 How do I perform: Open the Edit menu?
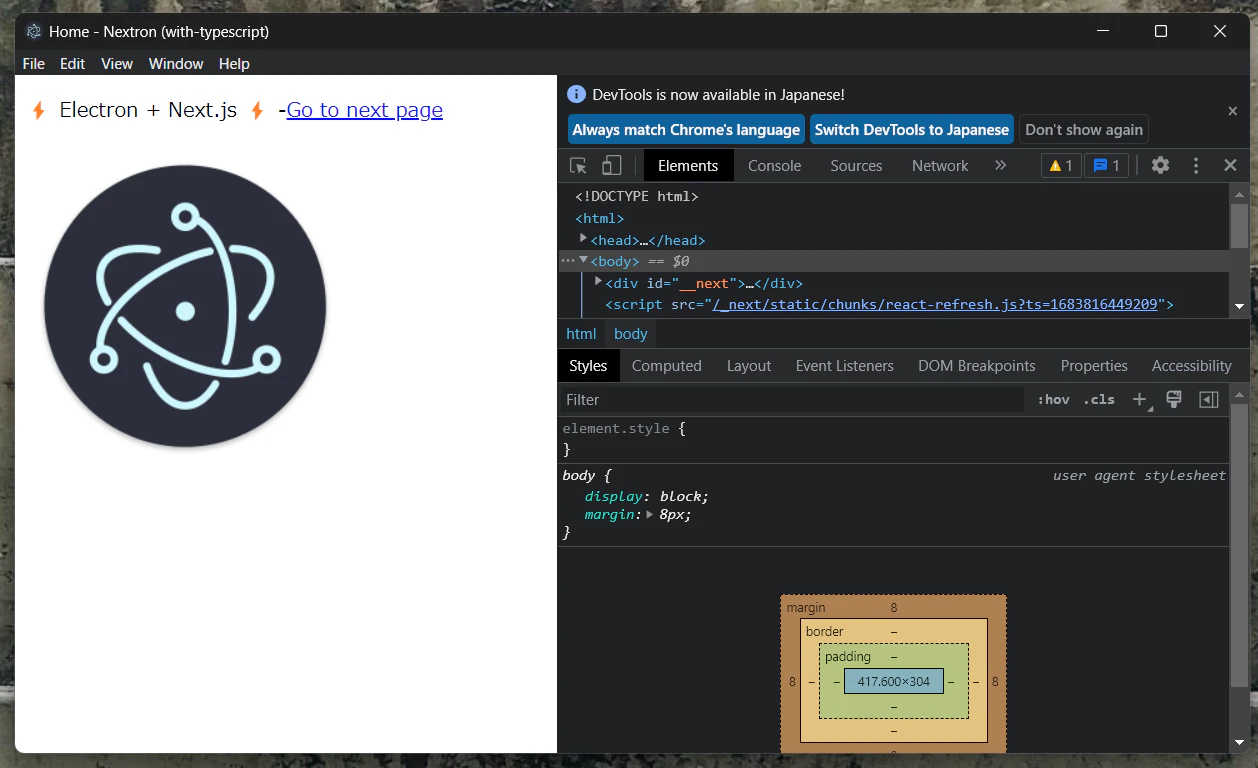click(x=72, y=64)
